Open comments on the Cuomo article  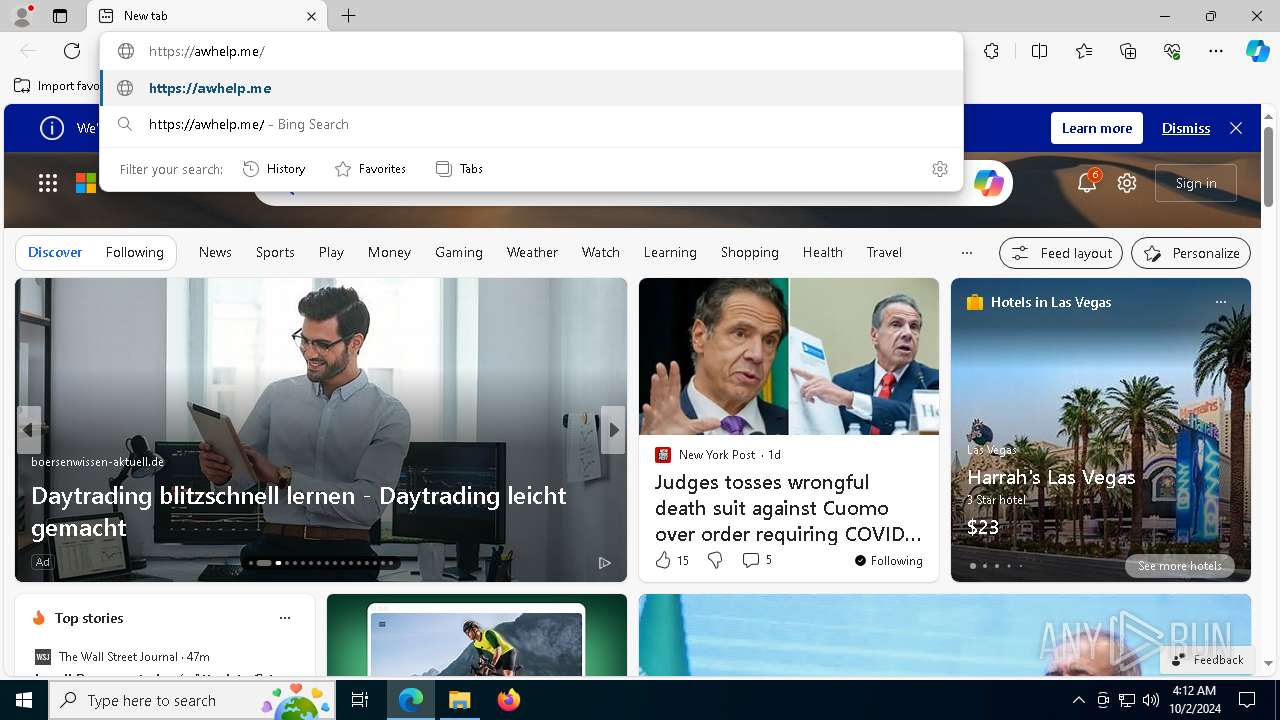(757, 560)
